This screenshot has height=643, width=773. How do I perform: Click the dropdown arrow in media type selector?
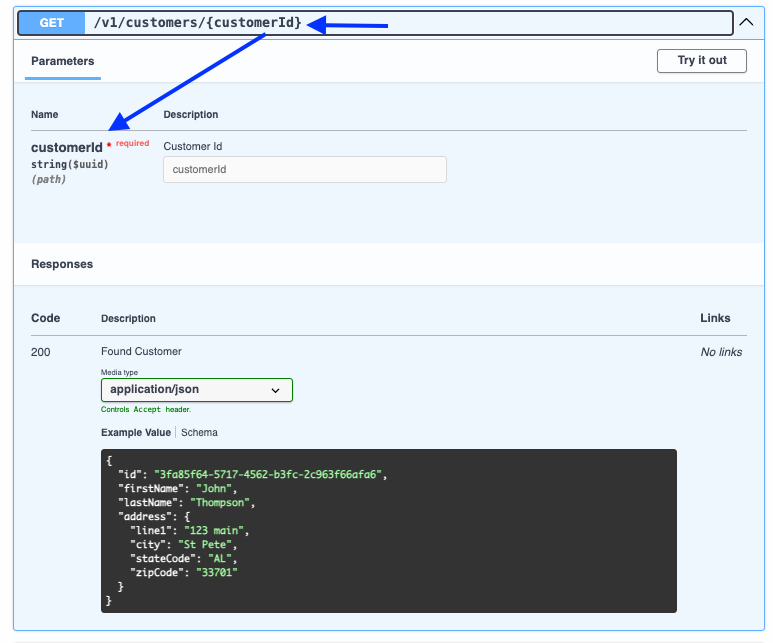click(x=275, y=391)
